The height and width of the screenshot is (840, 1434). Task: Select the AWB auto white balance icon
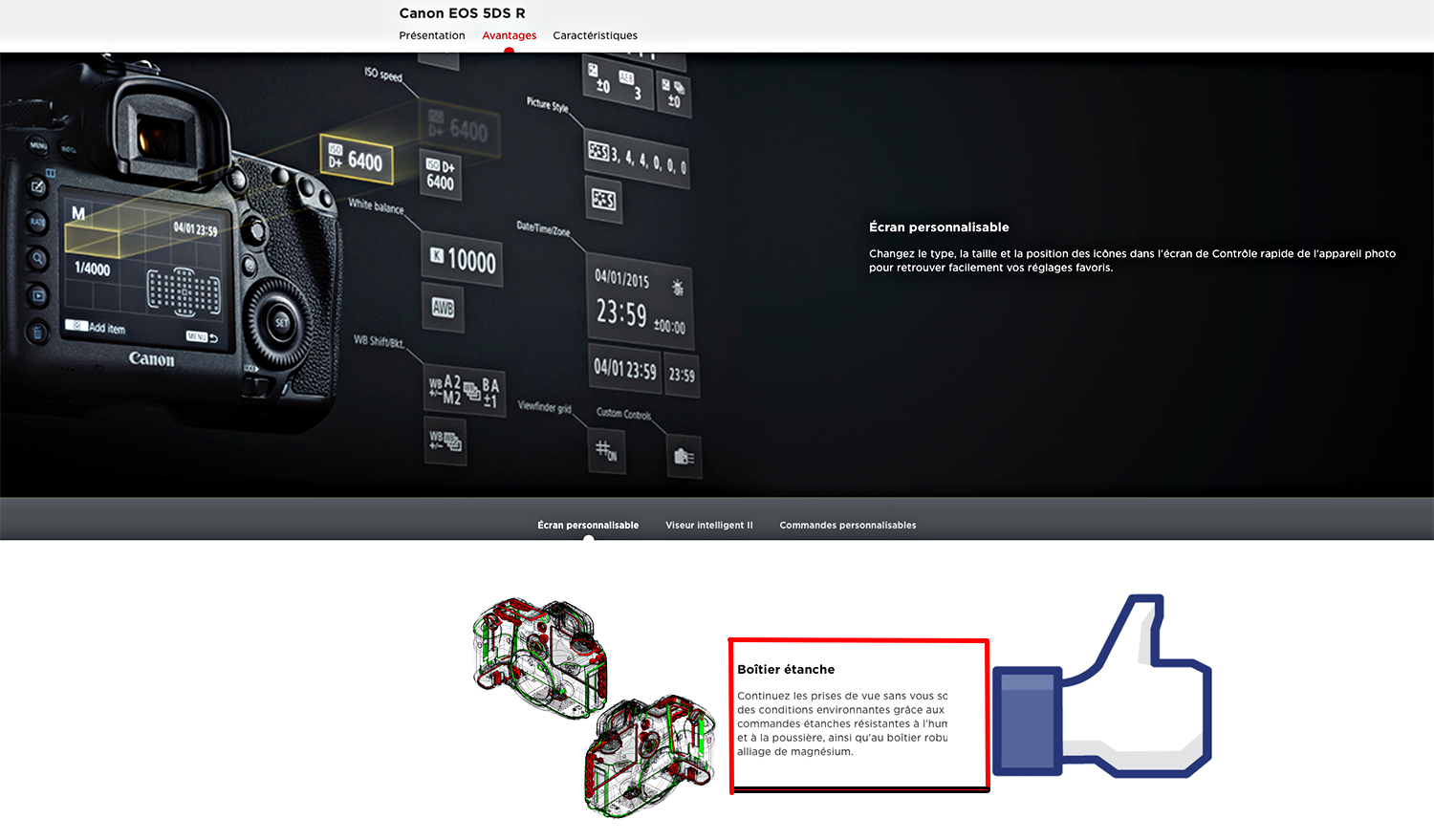[x=443, y=308]
